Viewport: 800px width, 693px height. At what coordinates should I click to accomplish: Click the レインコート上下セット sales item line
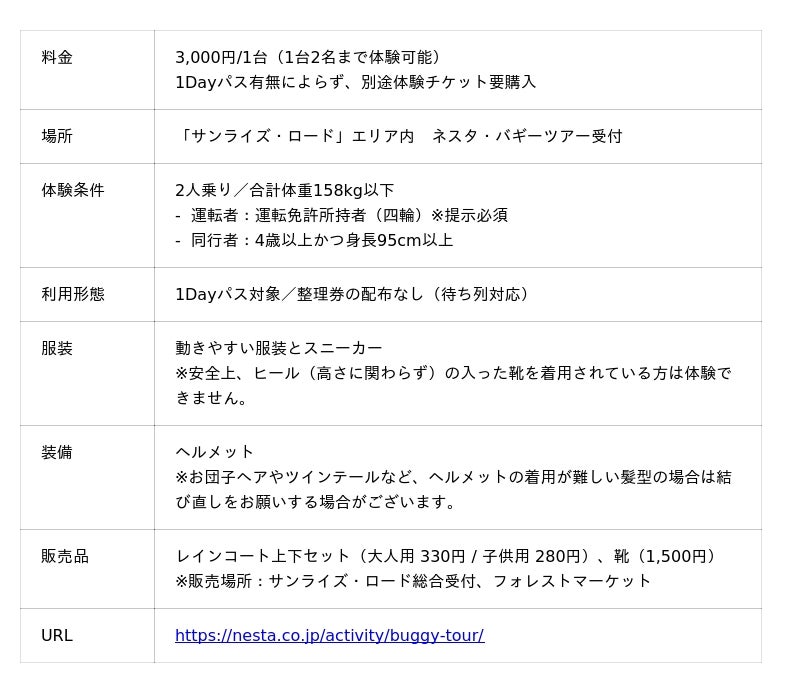[446, 556]
